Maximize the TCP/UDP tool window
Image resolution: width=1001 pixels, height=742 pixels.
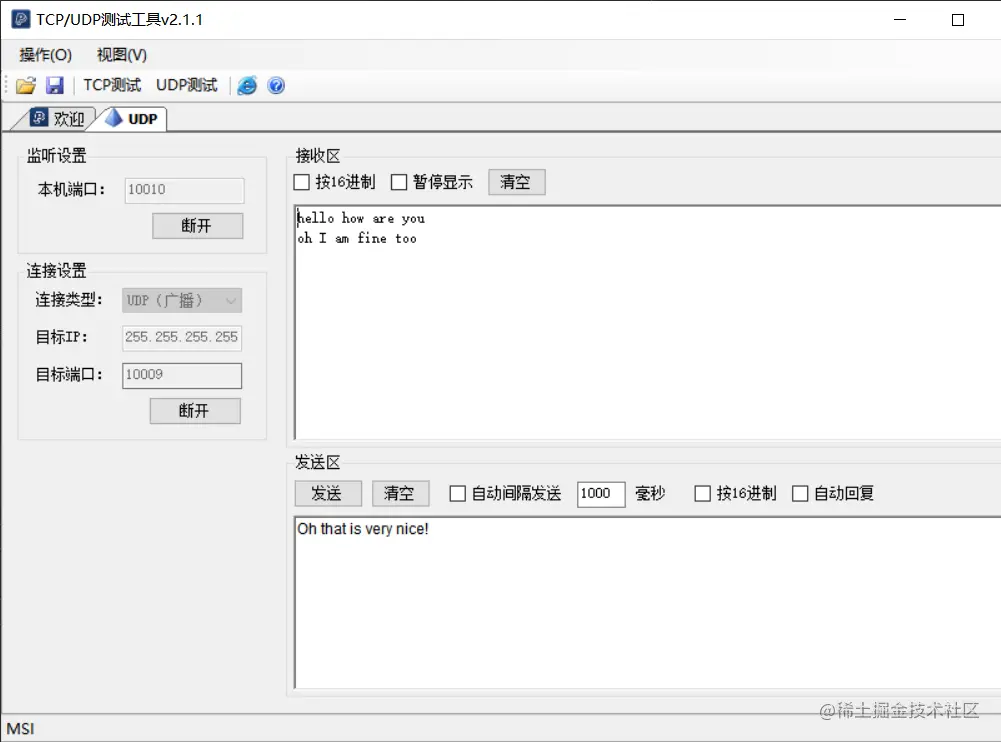pyautogui.click(x=958, y=20)
